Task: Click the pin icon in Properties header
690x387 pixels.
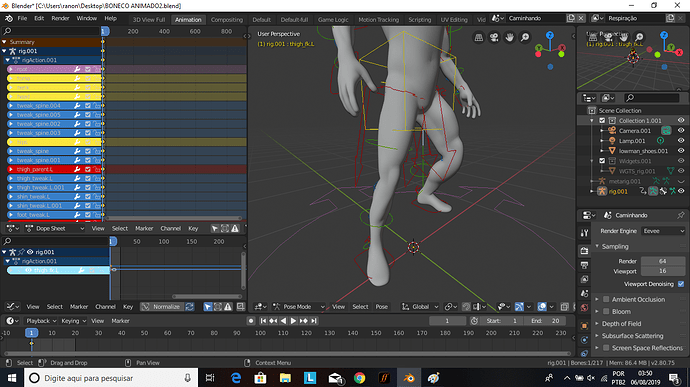Action: (681, 215)
